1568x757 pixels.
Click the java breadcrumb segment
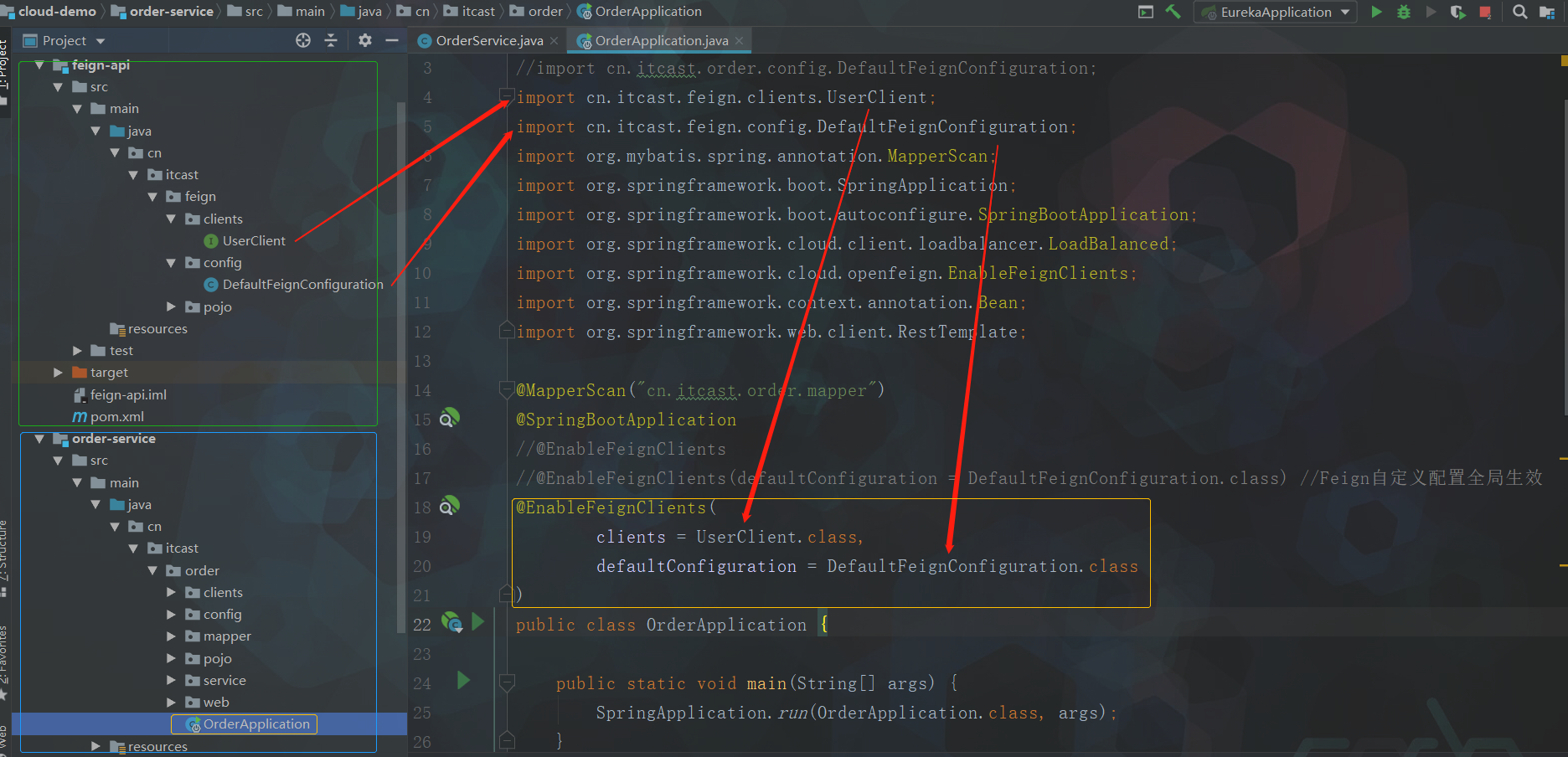pyautogui.click(x=369, y=12)
